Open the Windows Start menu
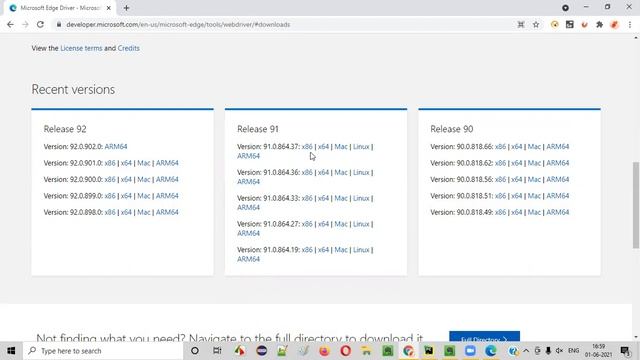The height and width of the screenshot is (360, 640). pyautogui.click(x=11, y=351)
